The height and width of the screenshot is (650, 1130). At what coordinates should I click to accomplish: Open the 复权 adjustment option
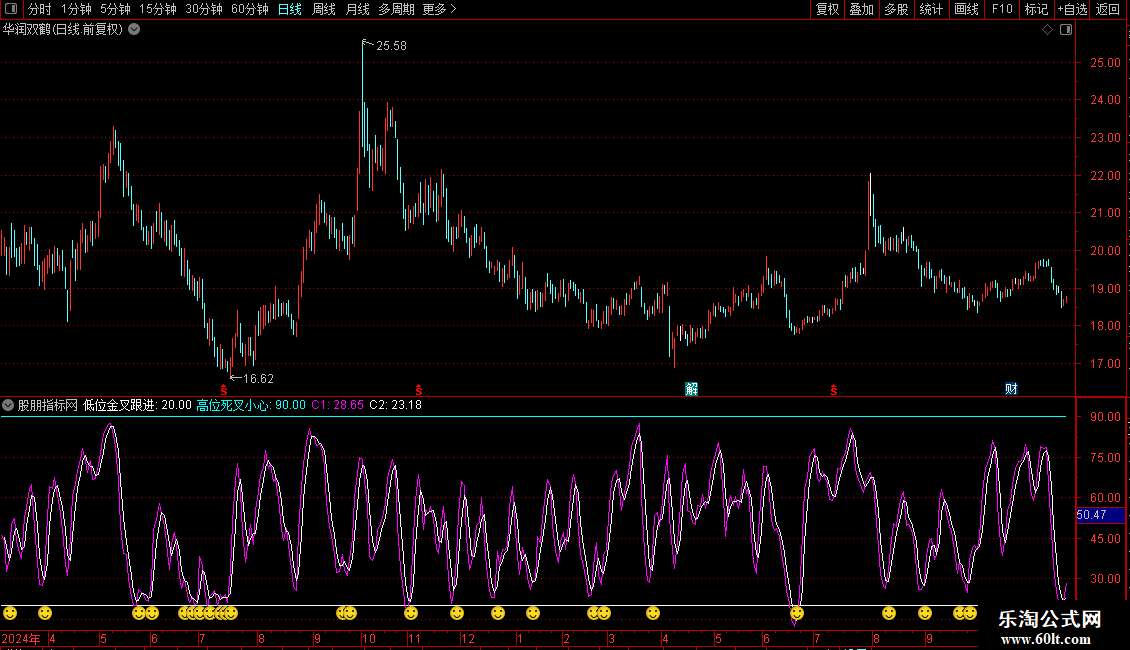pos(827,9)
